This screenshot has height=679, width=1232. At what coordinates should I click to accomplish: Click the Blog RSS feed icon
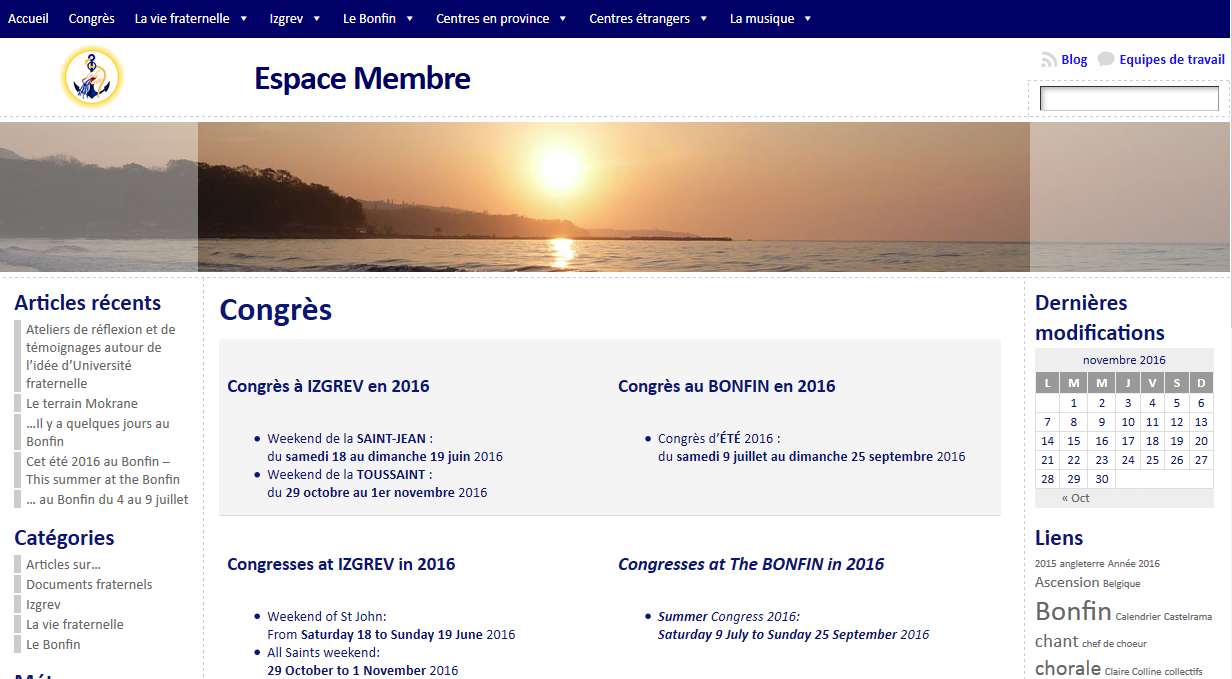pos(1048,60)
